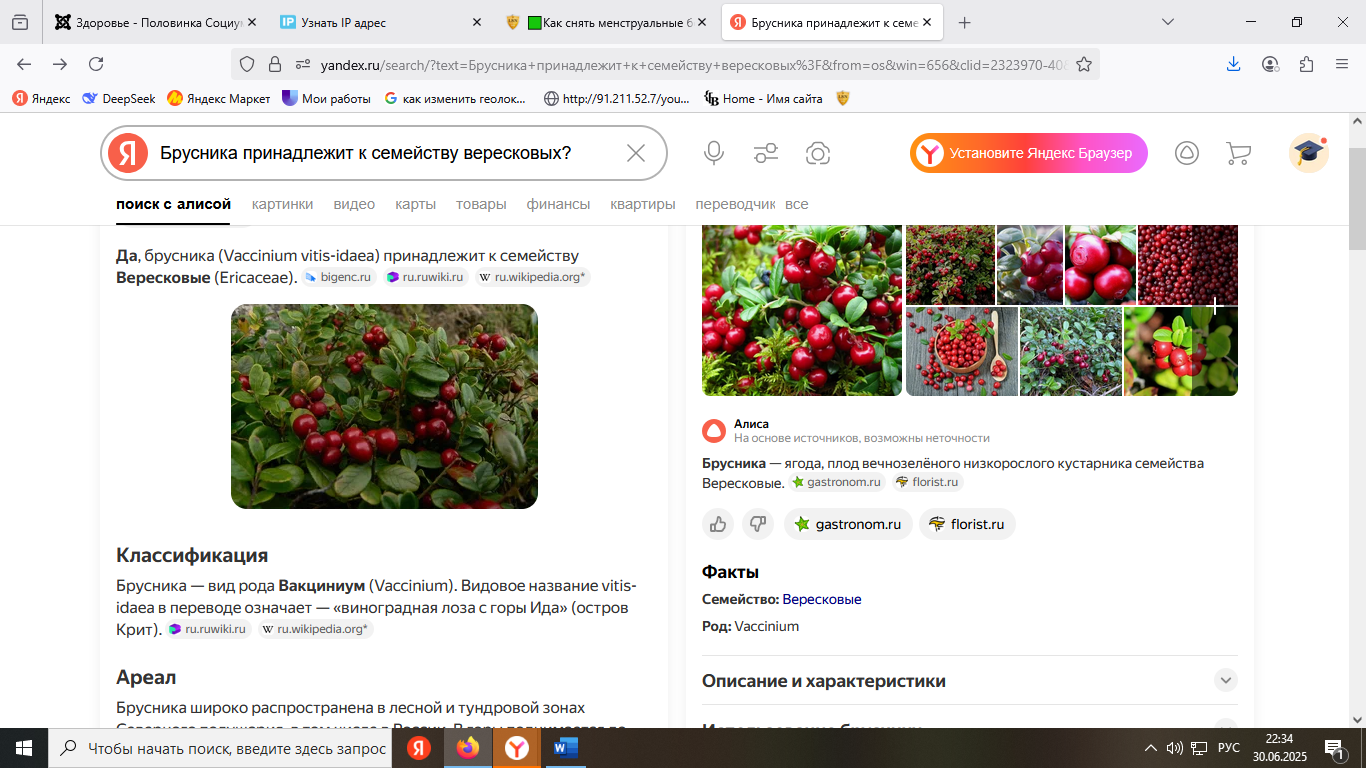Open Firefox downloads arrow icon
The width and height of the screenshot is (1366, 768).
pos(1233,64)
